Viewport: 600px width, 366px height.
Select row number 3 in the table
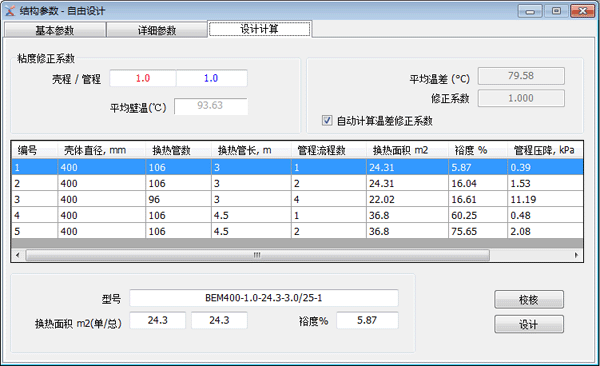[297, 199]
